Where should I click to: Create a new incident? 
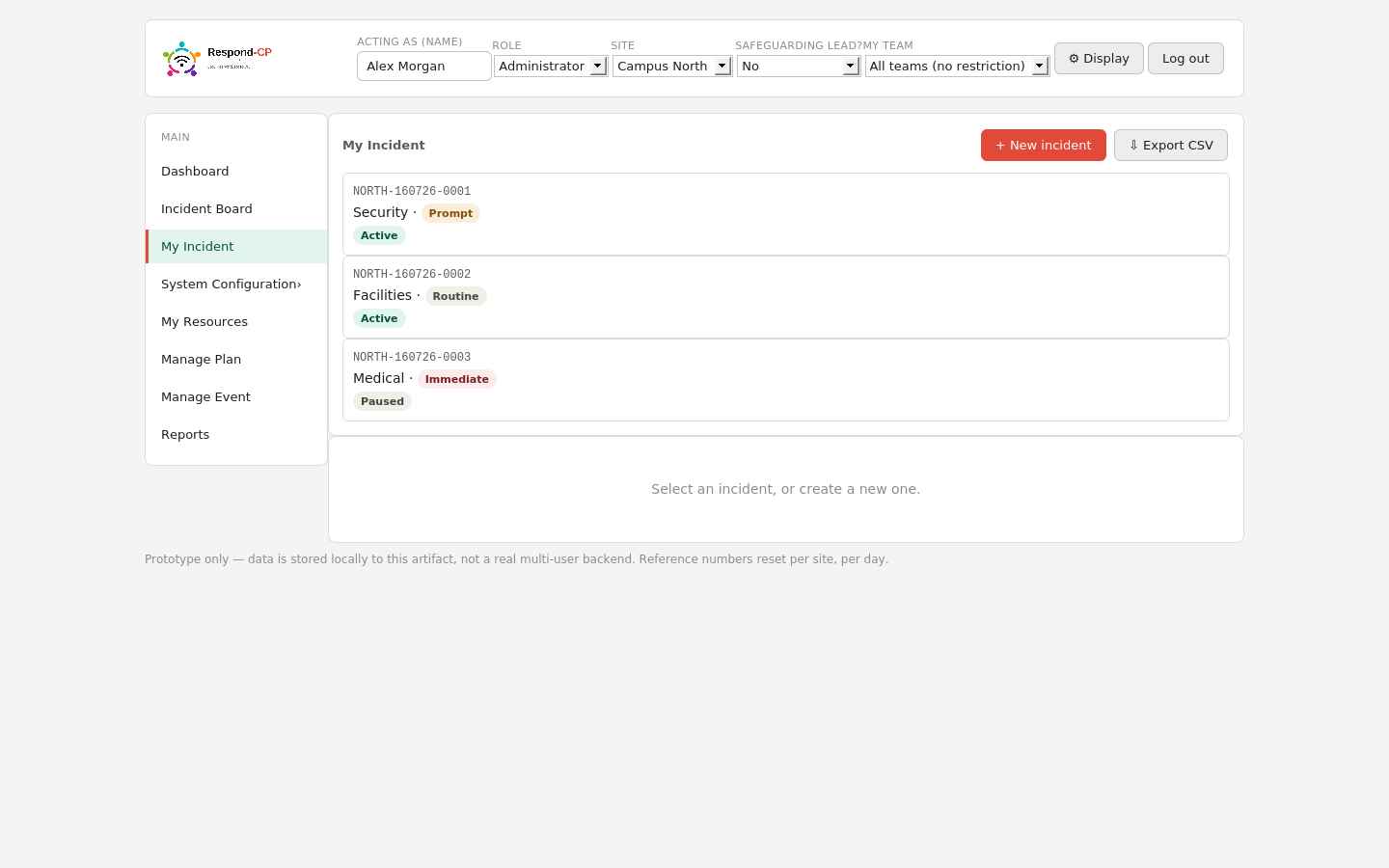click(x=1044, y=145)
